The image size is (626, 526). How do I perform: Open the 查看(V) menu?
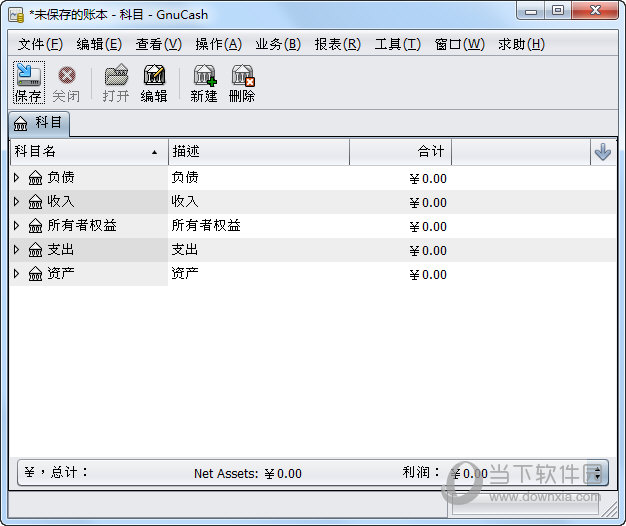pyautogui.click(x=159, y=44)
